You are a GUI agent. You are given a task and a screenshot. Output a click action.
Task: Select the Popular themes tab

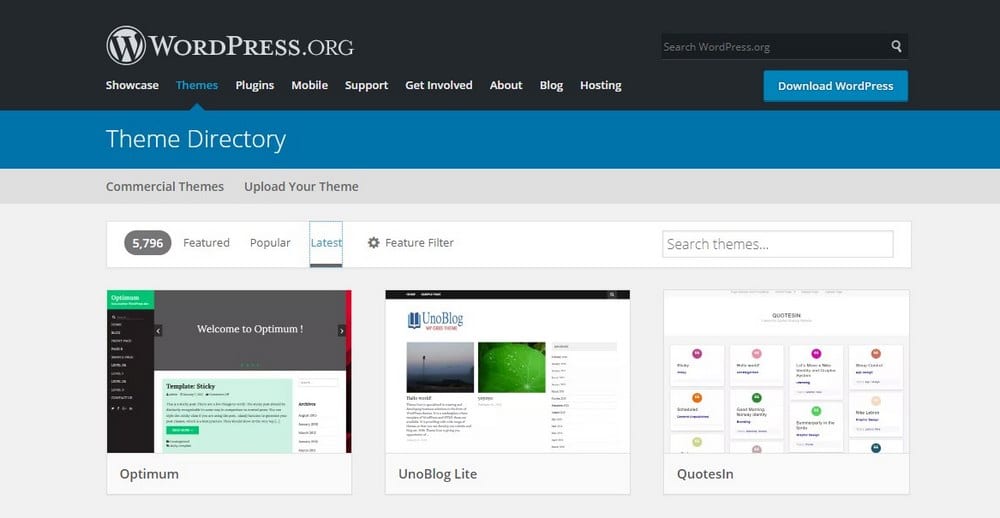tap(270, 242)
